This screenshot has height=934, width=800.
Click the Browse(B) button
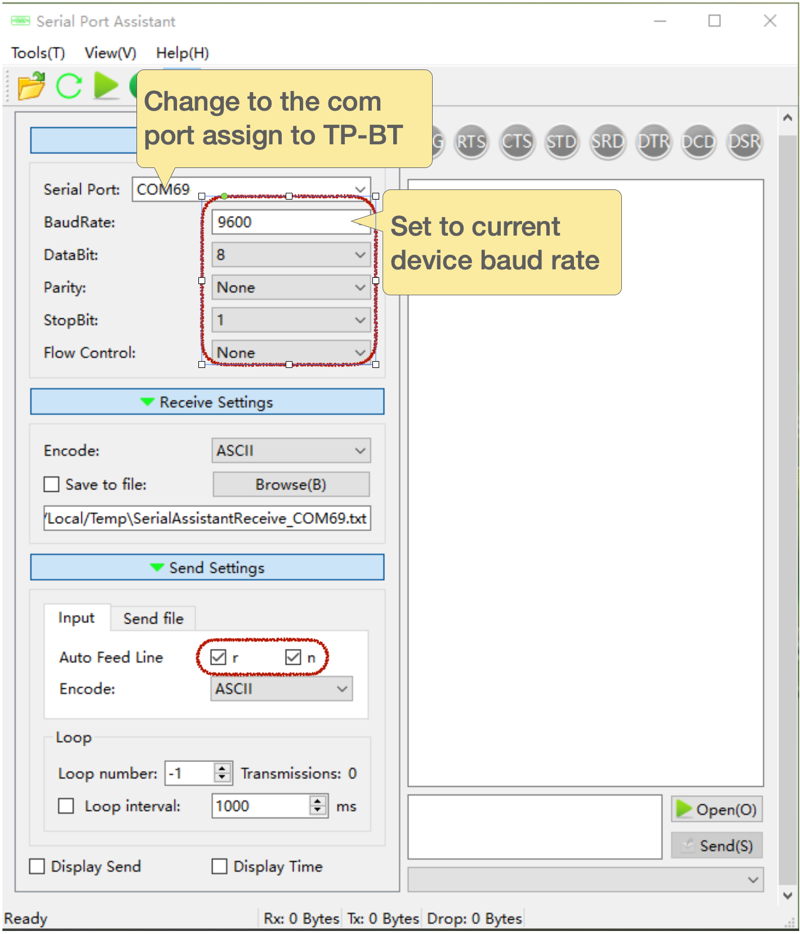(x=290, y=485)
